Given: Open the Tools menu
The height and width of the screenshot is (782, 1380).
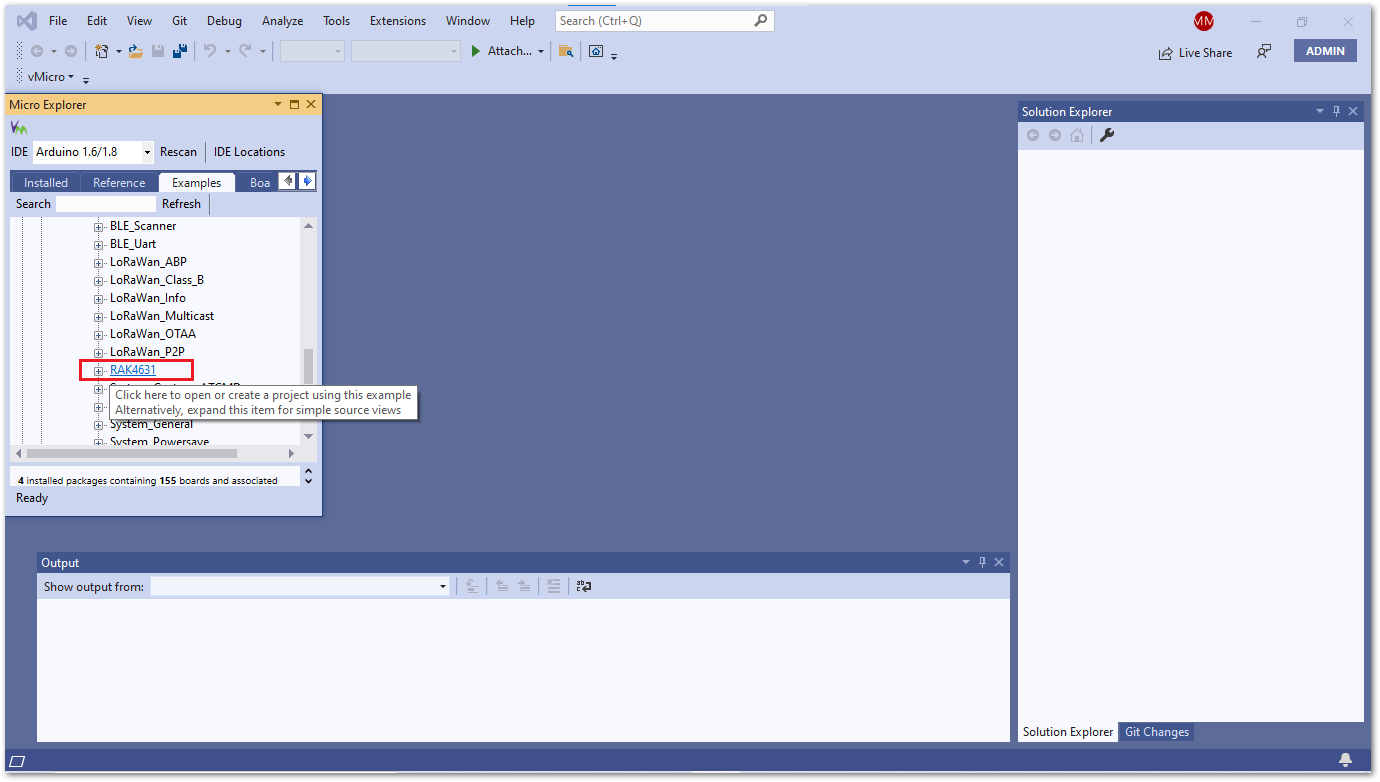Looking at the screenshot, I should click(x=337, y=21).
